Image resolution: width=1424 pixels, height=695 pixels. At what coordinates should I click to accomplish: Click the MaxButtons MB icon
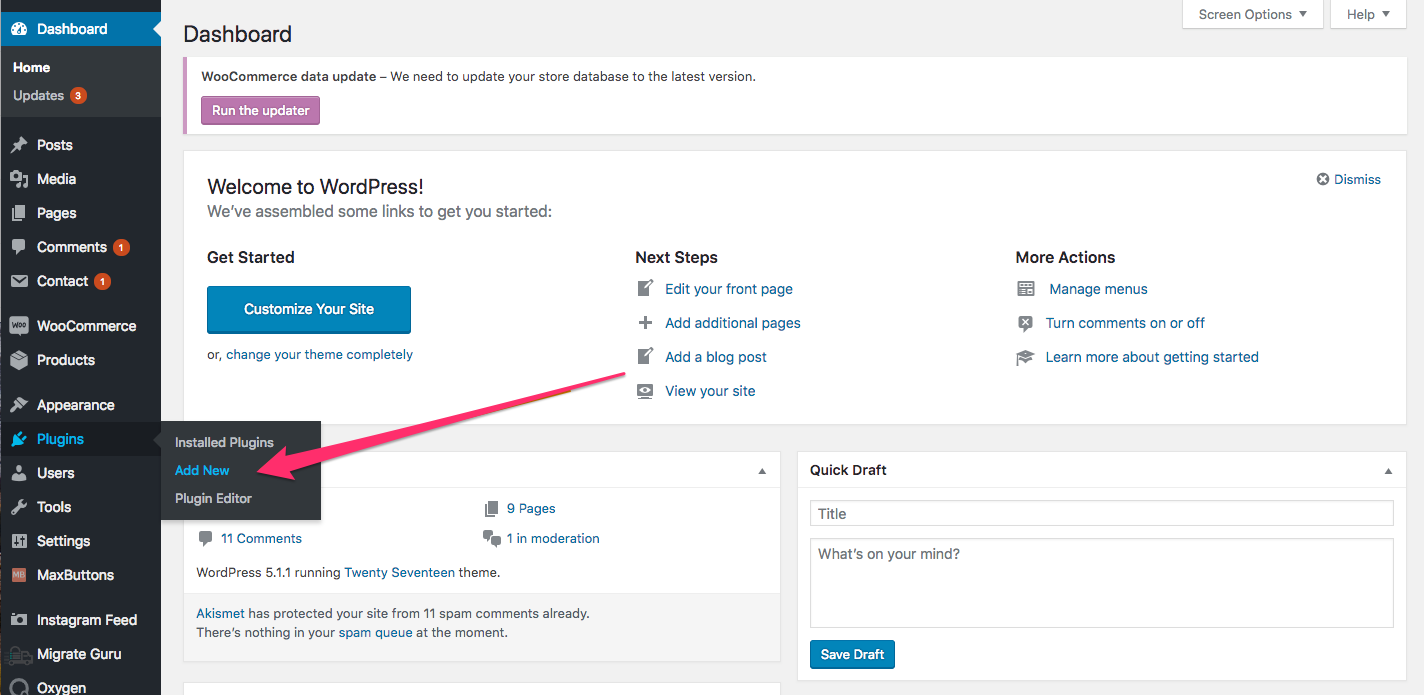tap(19, 575)
